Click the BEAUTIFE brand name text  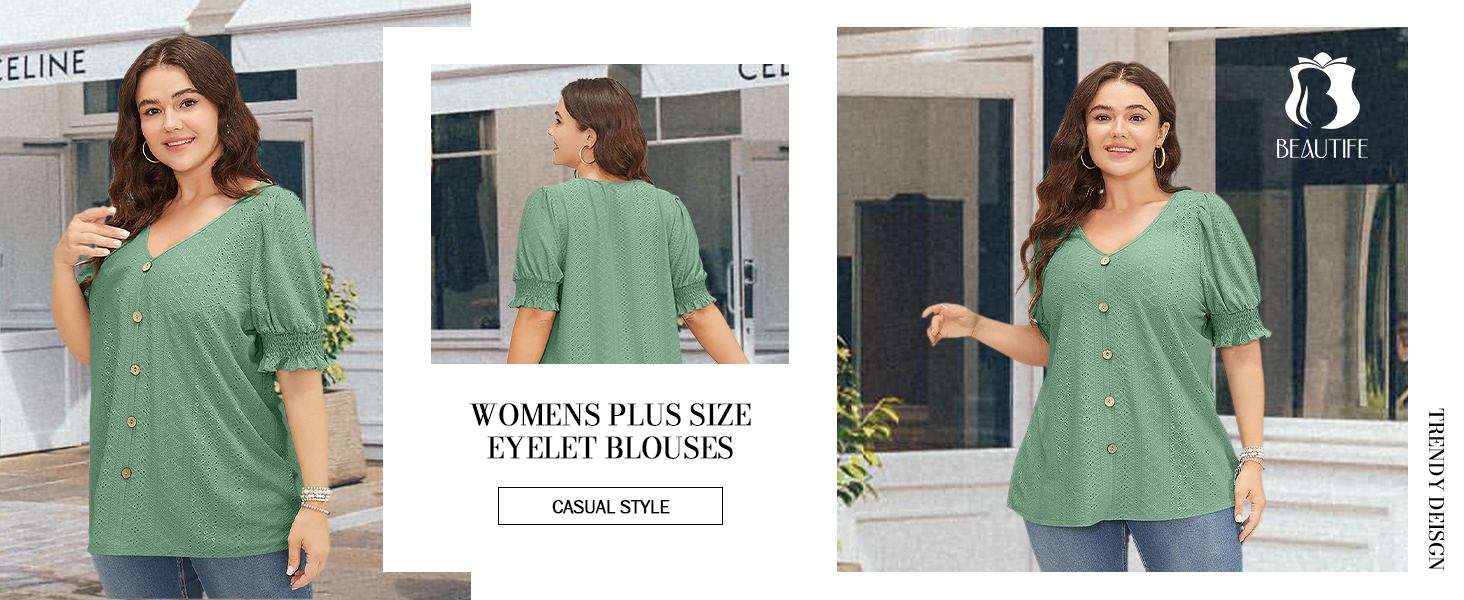click(1321, 148)
